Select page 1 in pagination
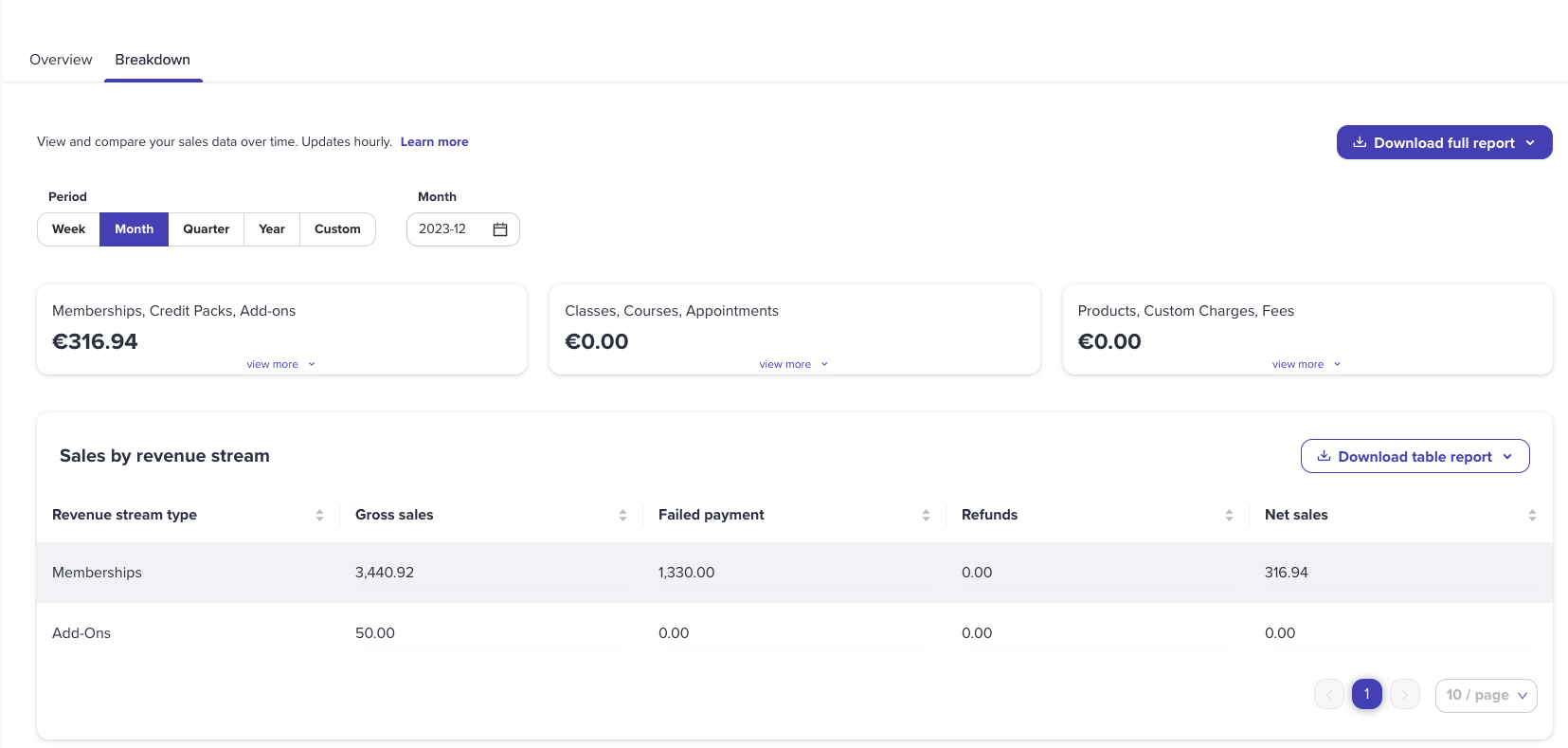 point(1367,695)
